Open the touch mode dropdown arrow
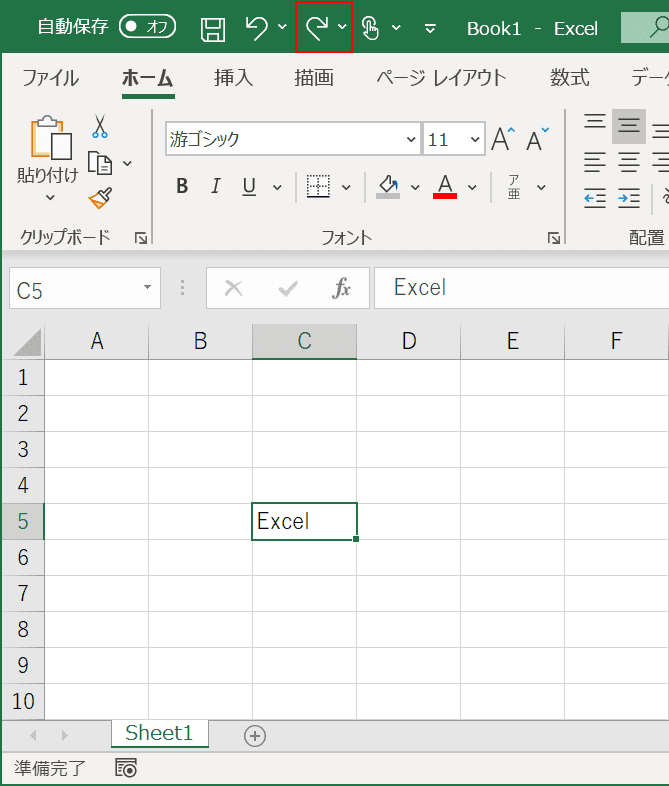Screen dimensions: 669x786 396,27
